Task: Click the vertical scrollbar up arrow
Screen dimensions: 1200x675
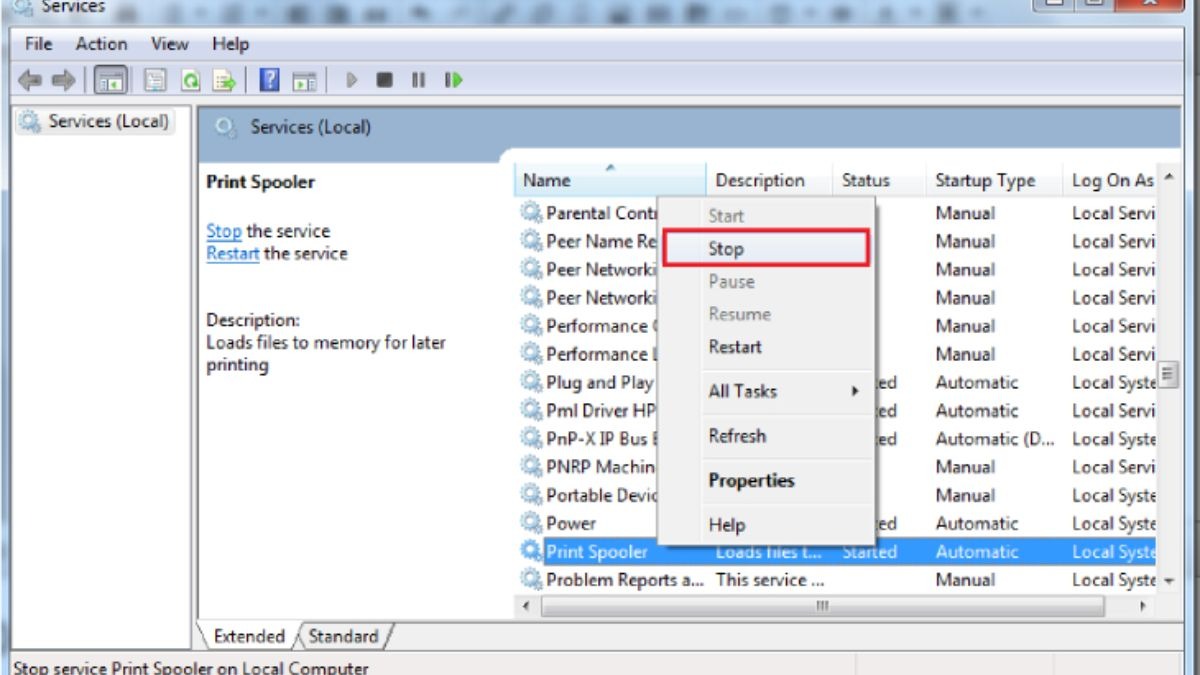Action: pos(1169,177)
